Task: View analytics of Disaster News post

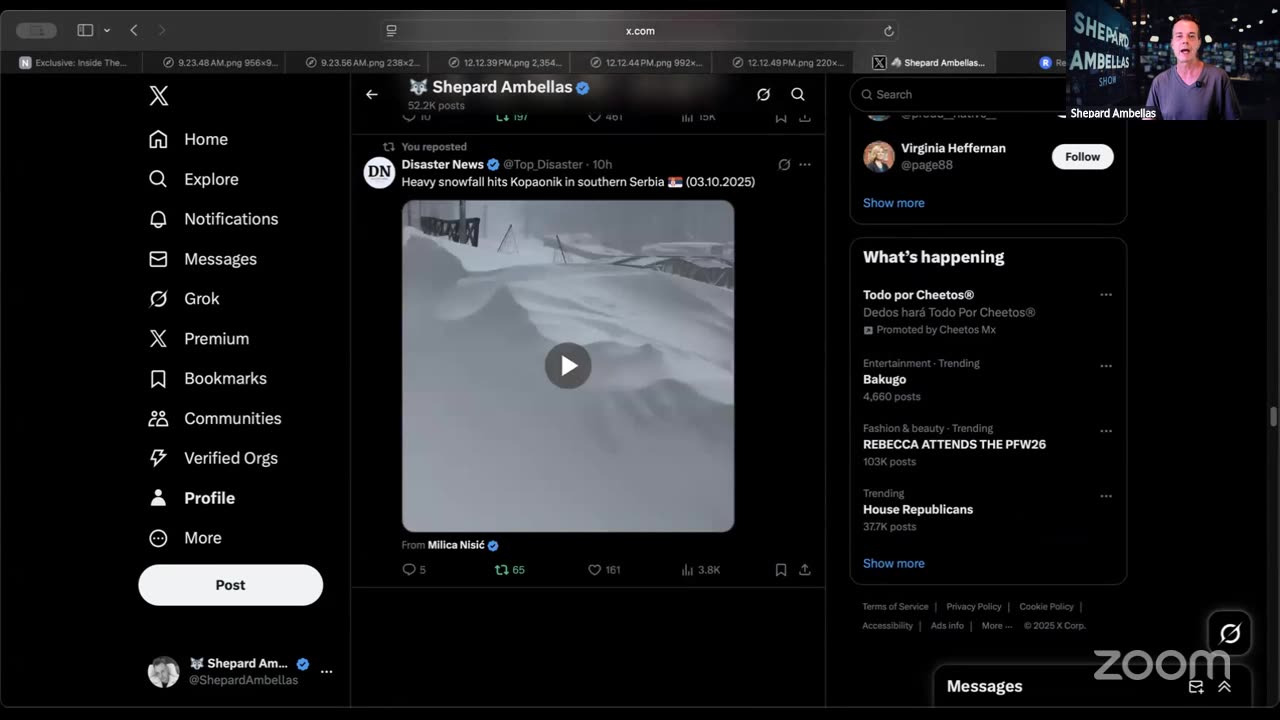Action: pyautogui.click(x=700, y=569)
